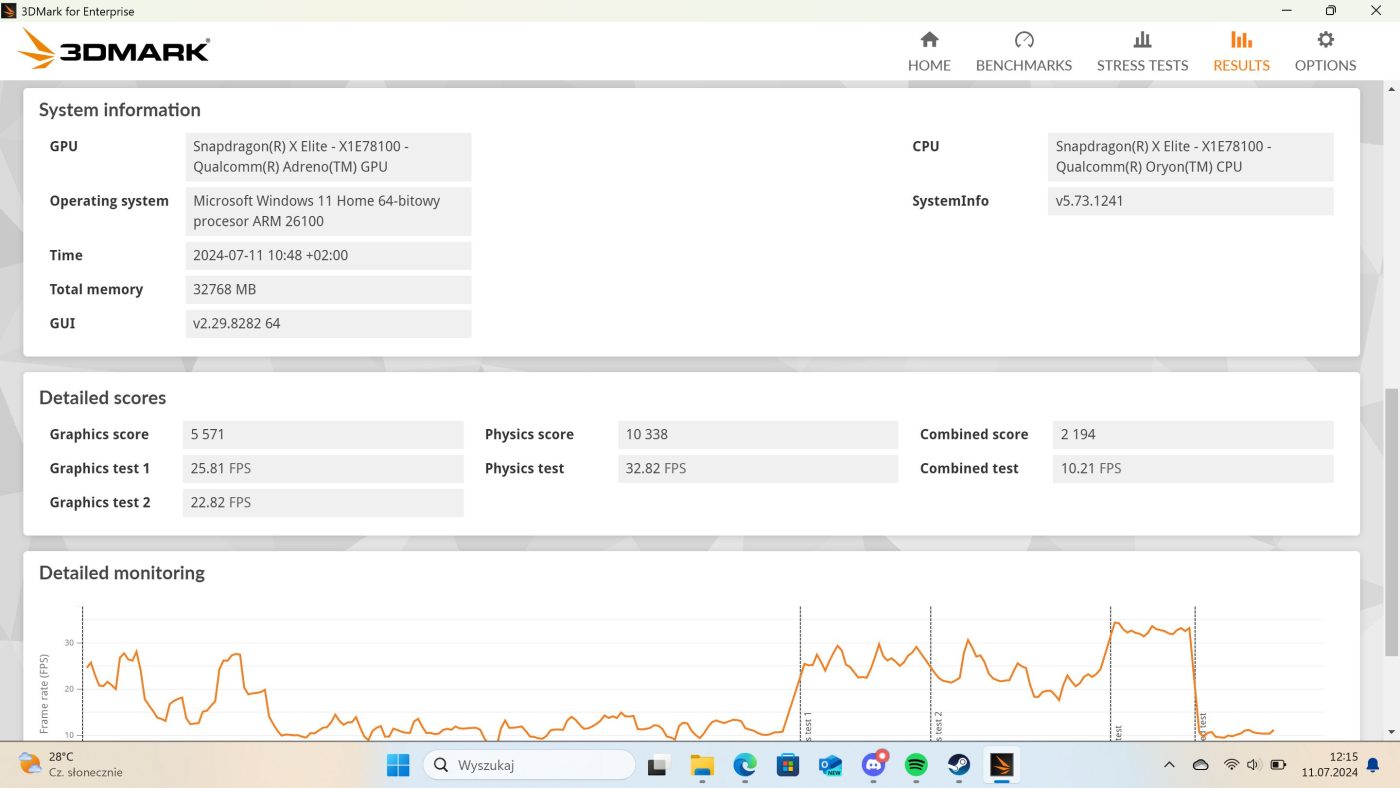Image resolution: width=1400 pixels, height=788 pixels.
Task: Open Steam from the taskbar
Action: 959,765
